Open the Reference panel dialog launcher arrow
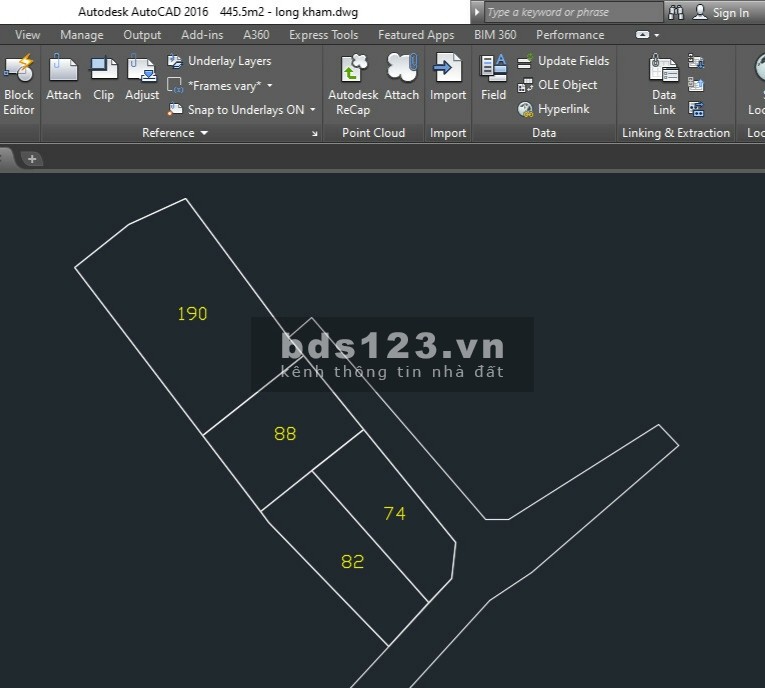Image resolution: width=765 pixels, height=688 pixels. 314,134
